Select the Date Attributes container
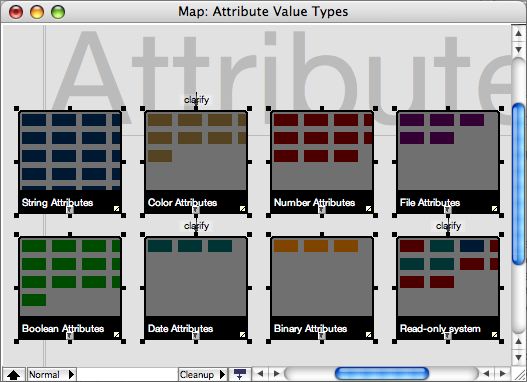 196,288
